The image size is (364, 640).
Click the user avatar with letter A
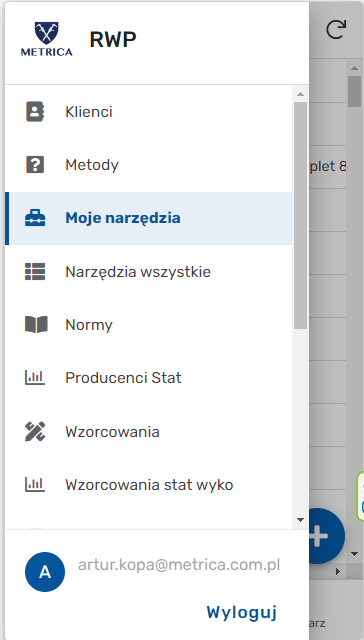[45, 572]
